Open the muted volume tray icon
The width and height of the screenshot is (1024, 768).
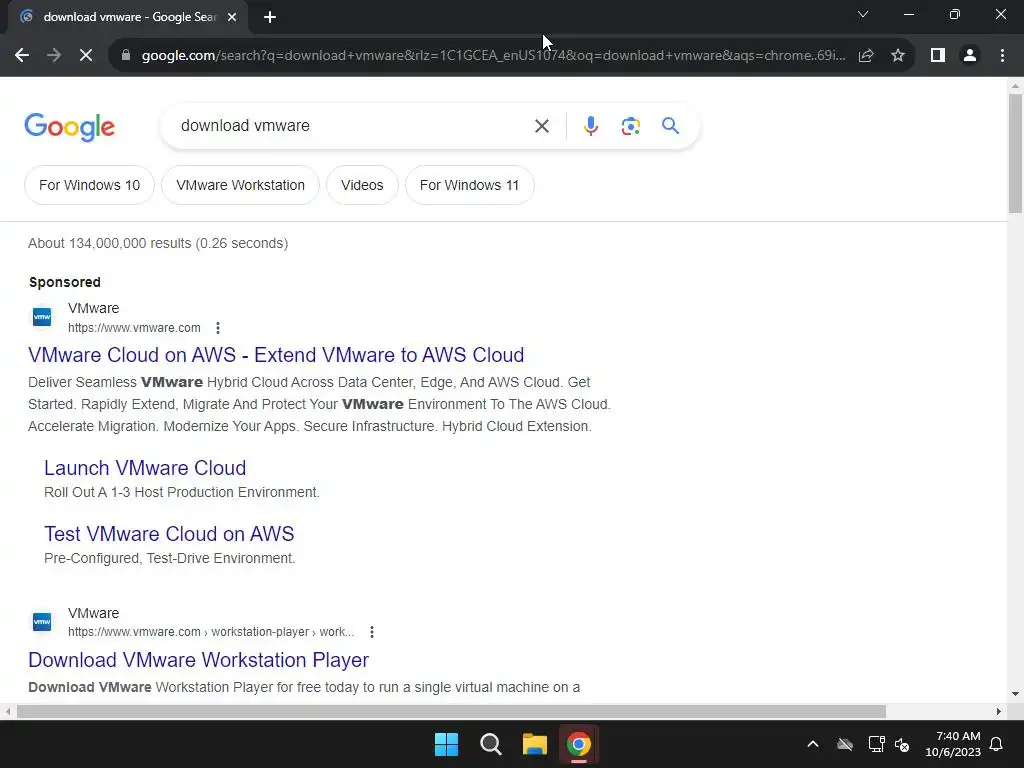pyautogui.click(x=902, y=744)
